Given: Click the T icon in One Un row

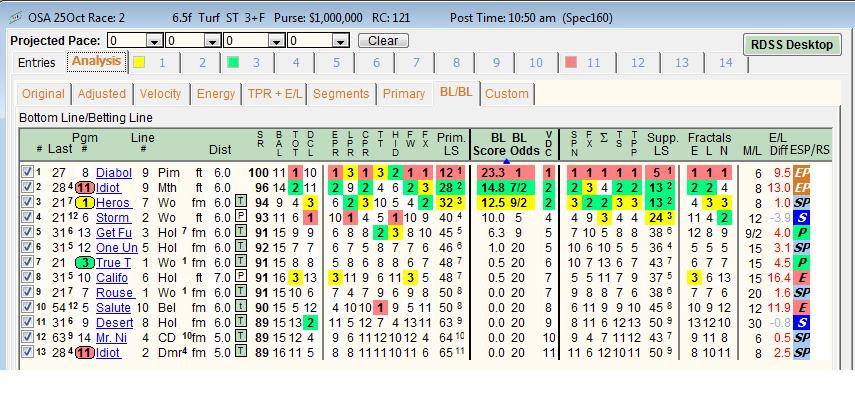Looking at the screenshot, I should point(240,248).
